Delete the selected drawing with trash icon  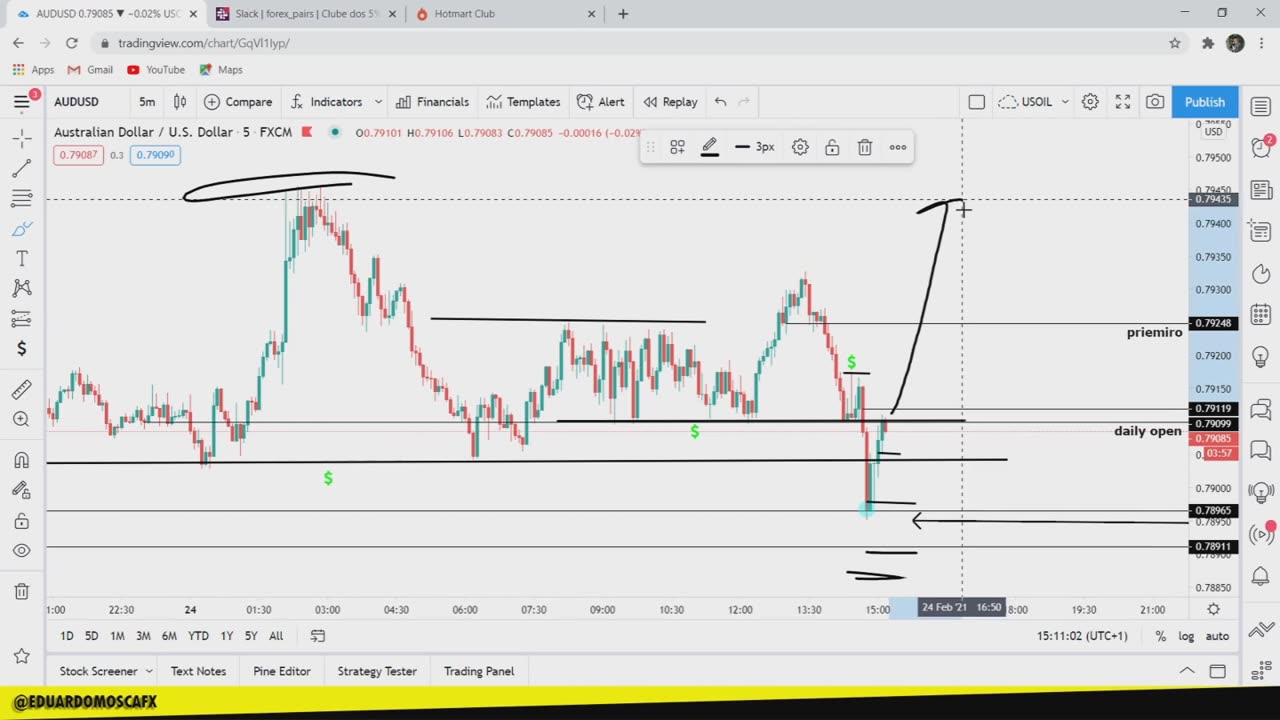865,147
